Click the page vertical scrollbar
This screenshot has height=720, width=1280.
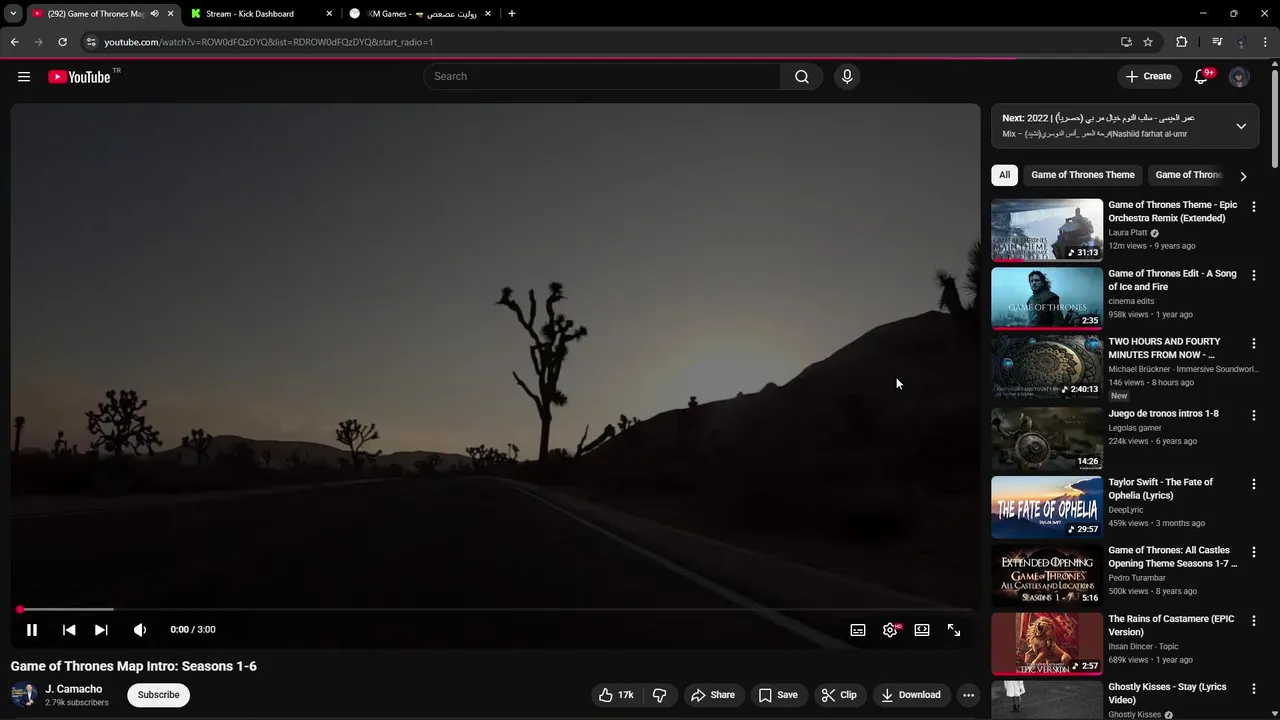pyautogui.click(x=1274, y=117)
